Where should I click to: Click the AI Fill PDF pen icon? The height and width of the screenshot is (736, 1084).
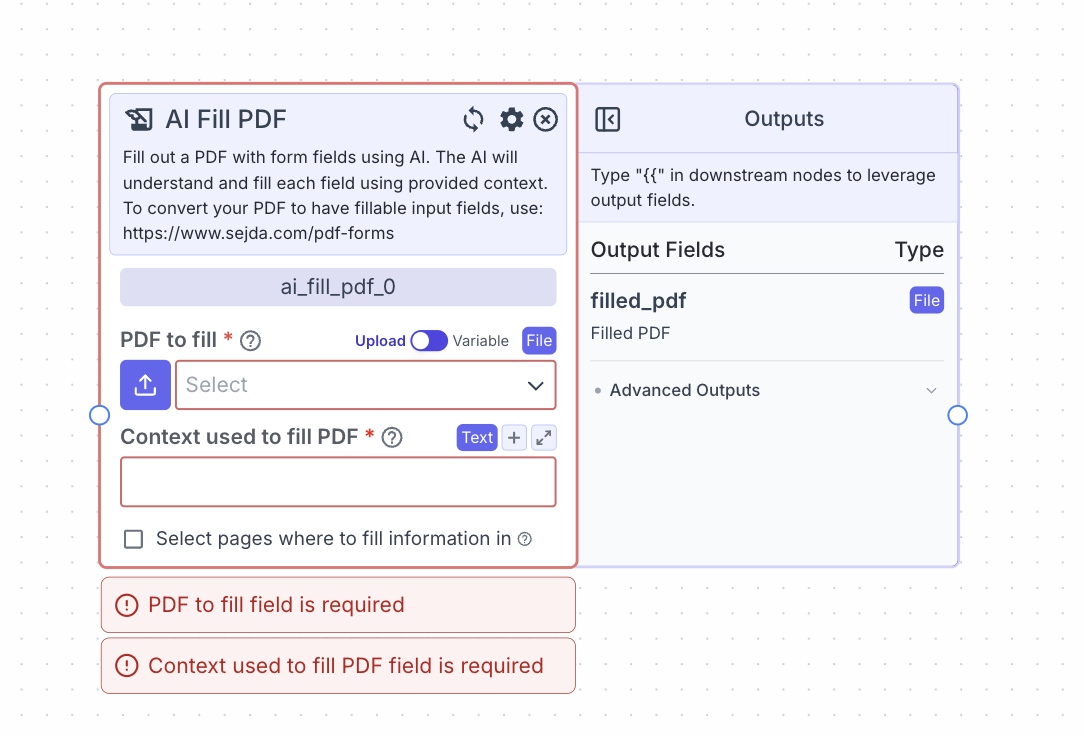pyautogui.click(x=137, y=119)
